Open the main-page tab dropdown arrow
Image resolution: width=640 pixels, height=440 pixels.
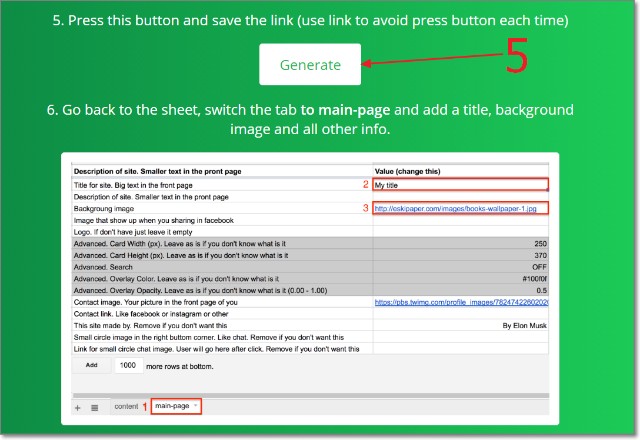(195, 406)
